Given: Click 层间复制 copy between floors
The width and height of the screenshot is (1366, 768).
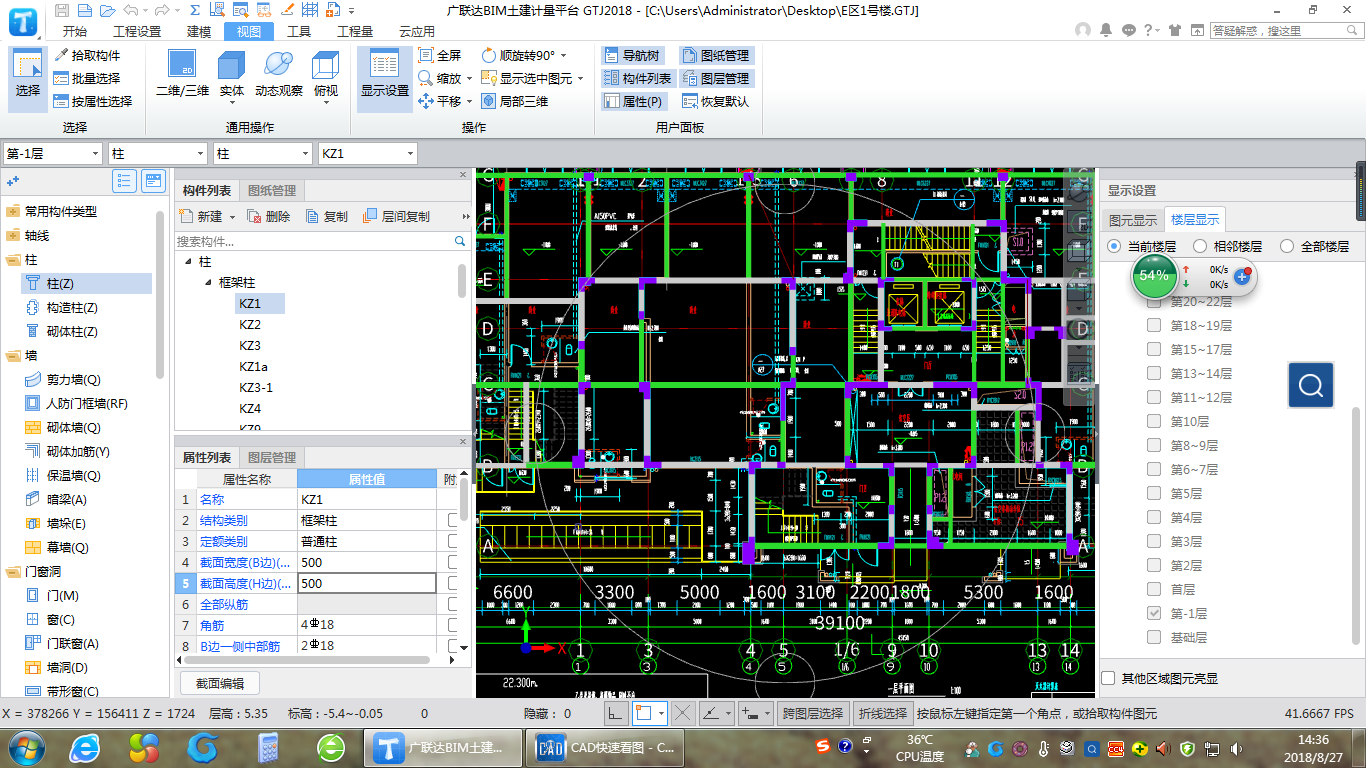Looking at the screenshot, I should (x=396, y=216).
